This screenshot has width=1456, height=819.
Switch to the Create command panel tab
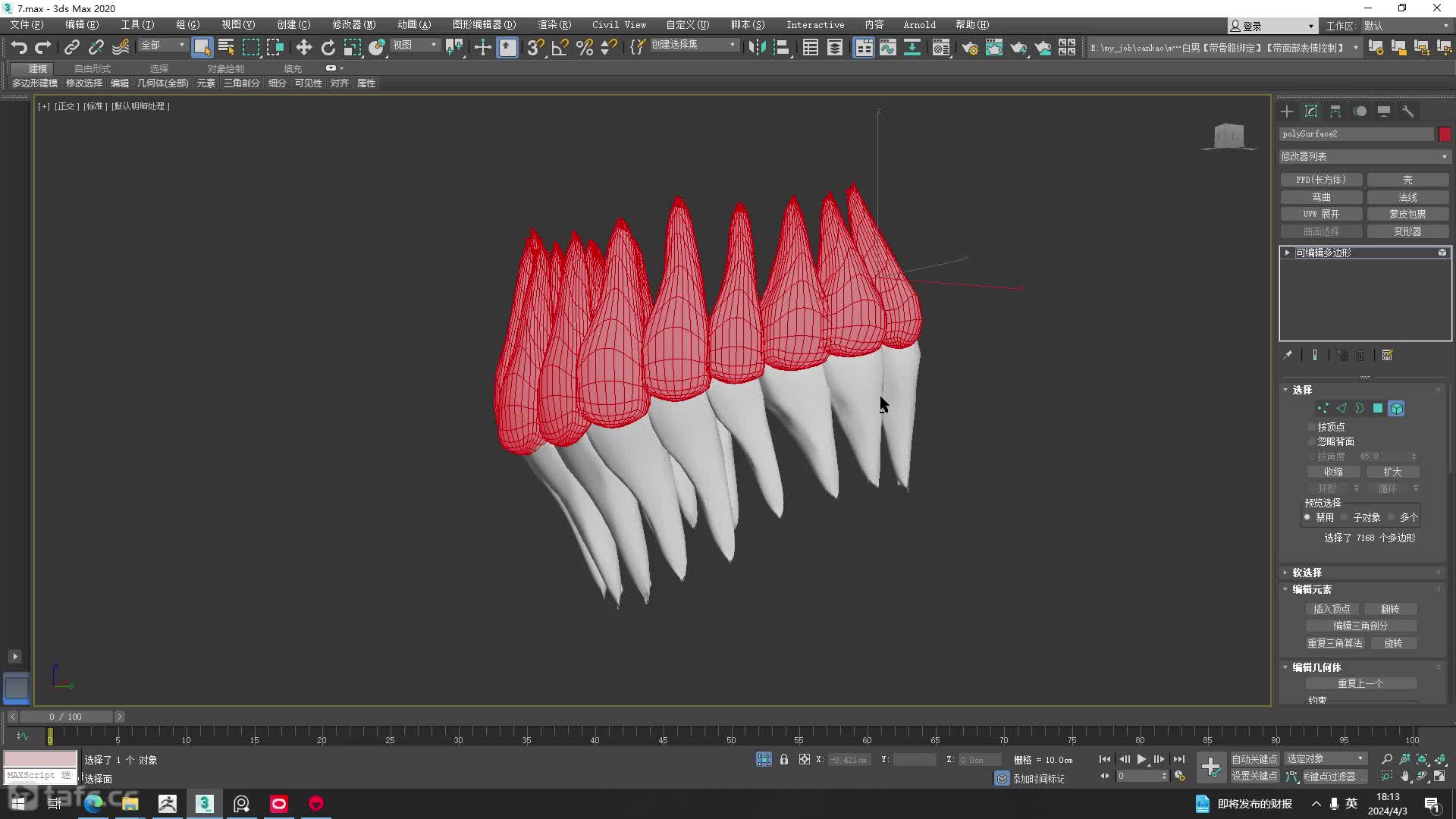pyautogui.click(x=1287, y=111)
